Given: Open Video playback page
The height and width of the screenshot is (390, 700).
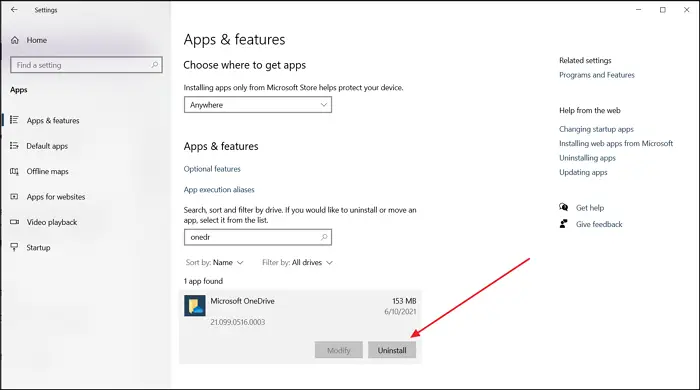Looking at the screenshot, I should pos(52,222).
